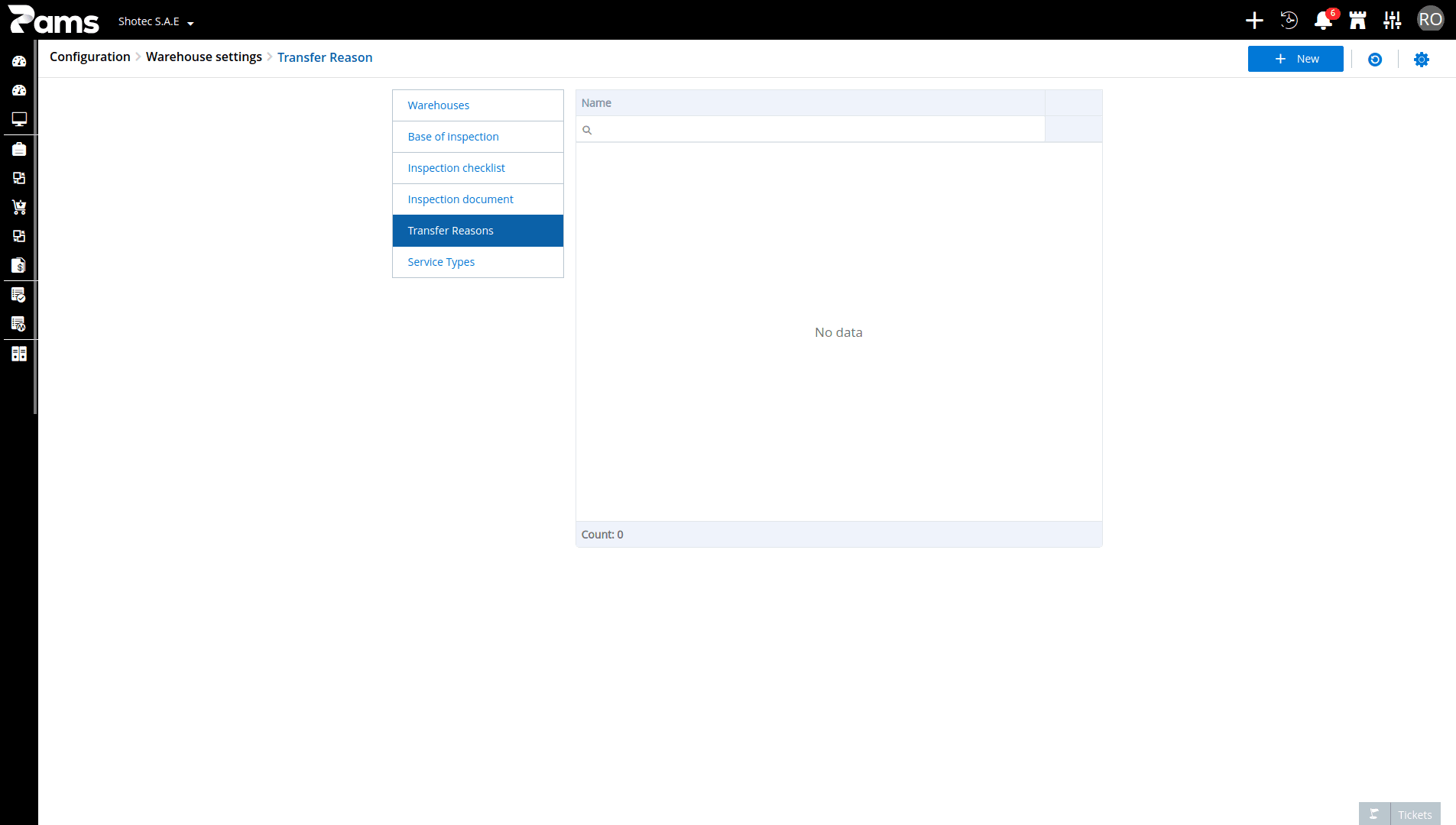The height and width of the screenshot is (825, 1456).
Task: Select the Inspection checklist tab
Action: (478, 168)
